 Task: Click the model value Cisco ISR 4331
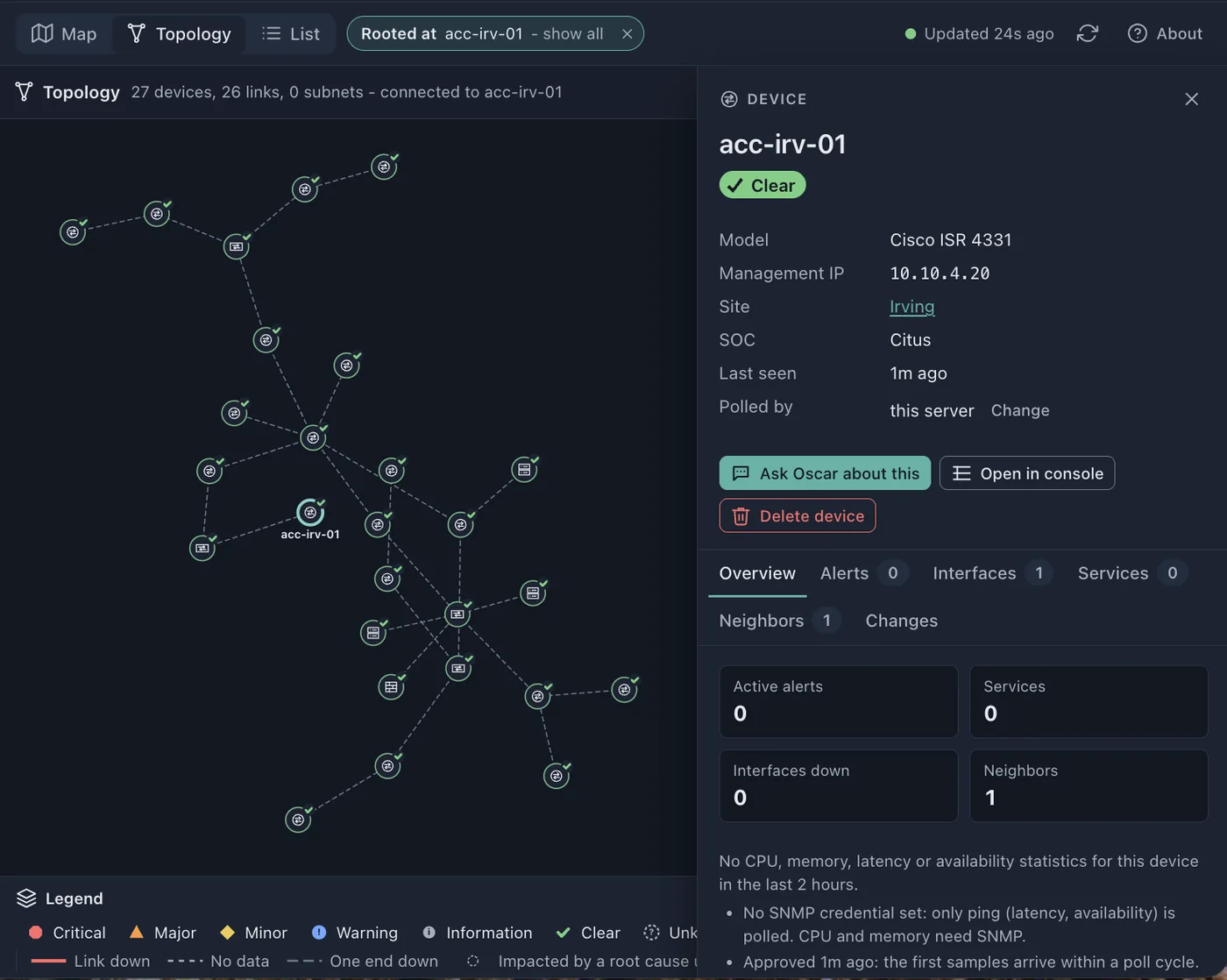click(x=951, y=240)
